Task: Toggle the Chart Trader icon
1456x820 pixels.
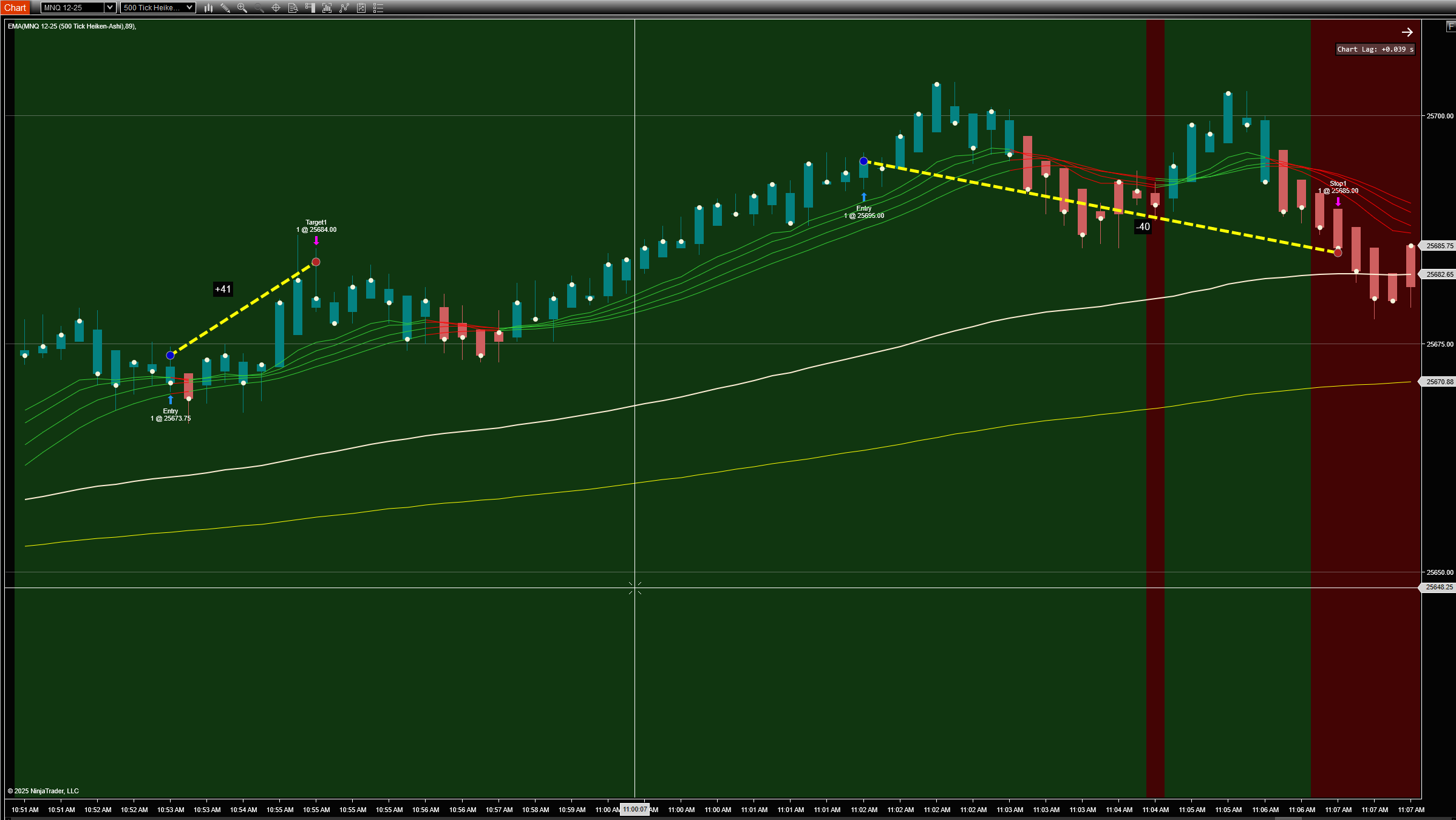Action: pyautogui.click(x=310, y=8)
